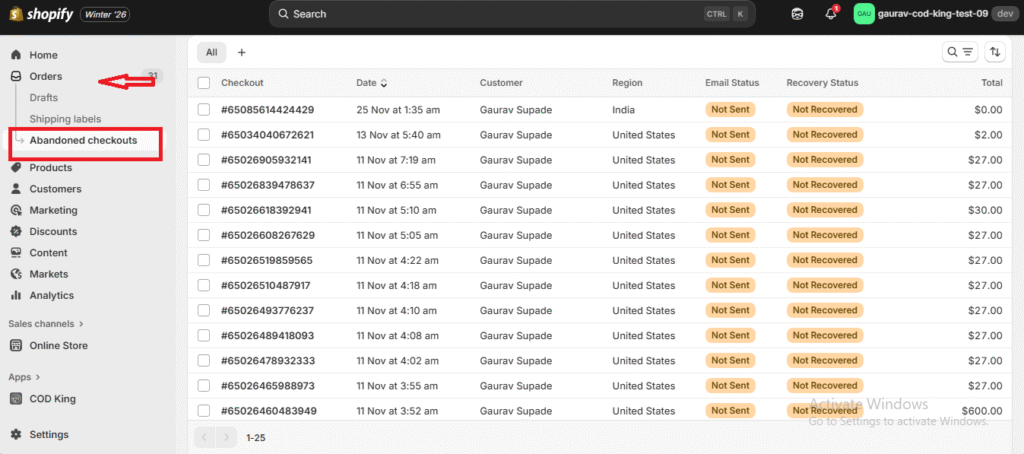Click the Products tag icon
The image size is (1024, 454).
tap(16, 168)
